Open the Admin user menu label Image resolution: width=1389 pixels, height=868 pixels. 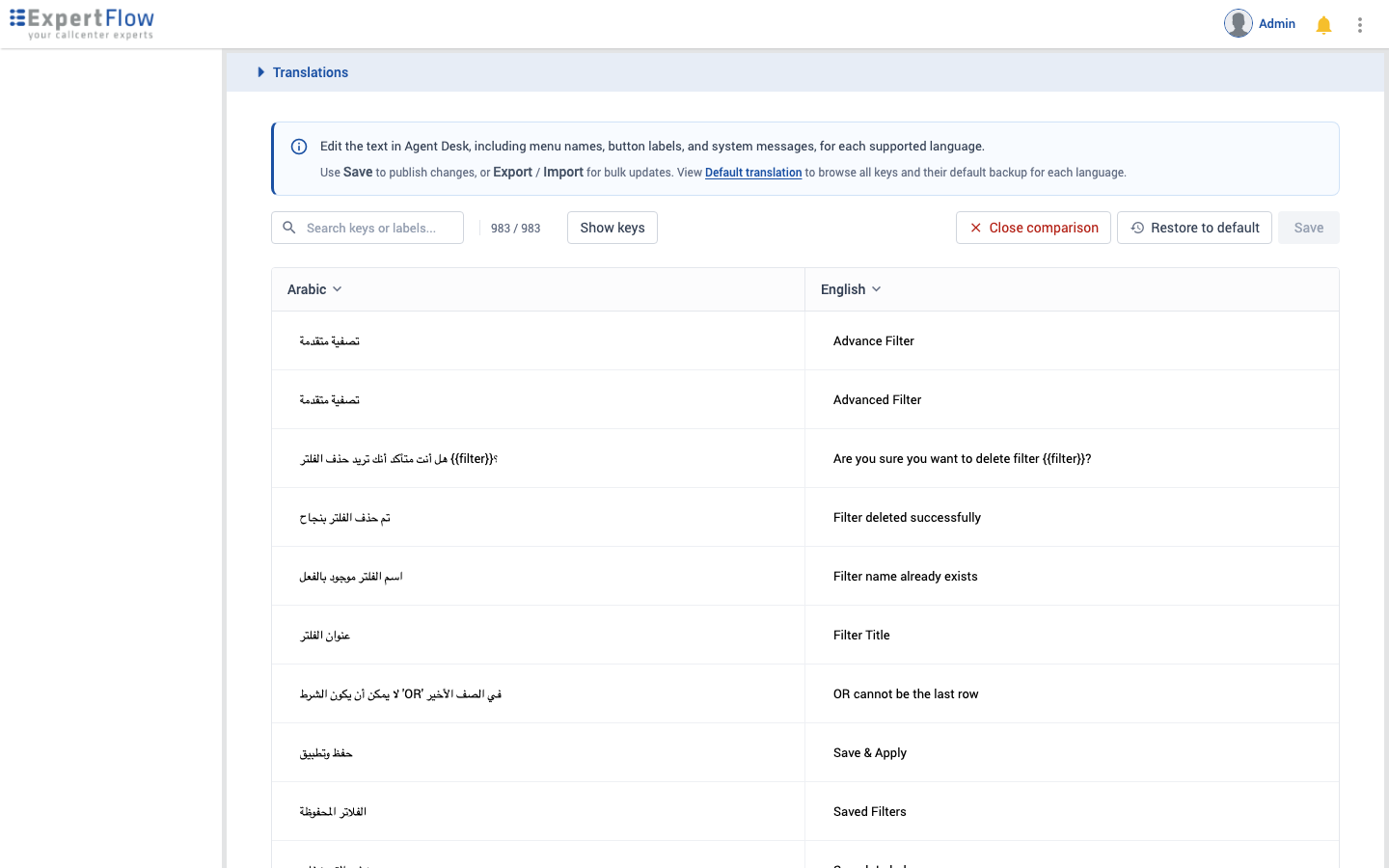(1277, 23)
